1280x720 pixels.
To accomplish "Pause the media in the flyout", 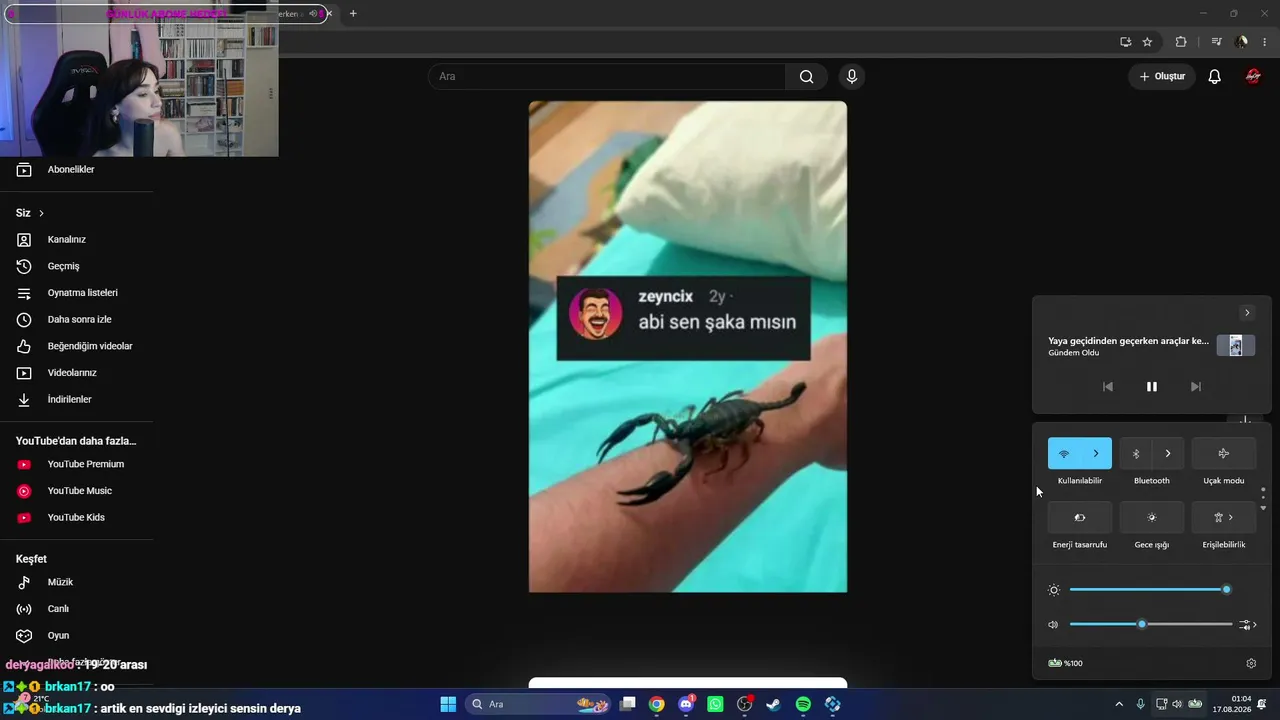I will tap(1152, 387).
